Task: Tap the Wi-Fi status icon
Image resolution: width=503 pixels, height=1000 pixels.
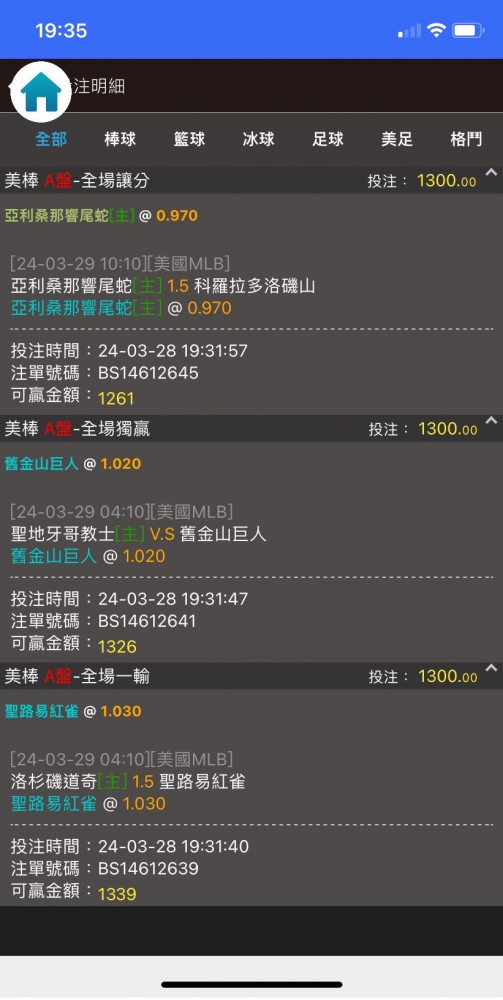Action: coord(436,30)
